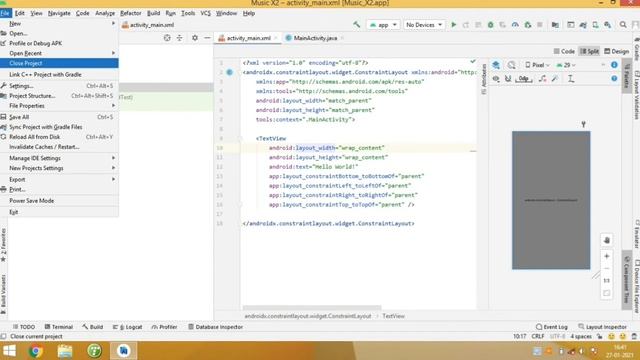The height and width of the screenshot is (360, 640).
Task: Click the select opened file target icon
Action: coord(167,38)
